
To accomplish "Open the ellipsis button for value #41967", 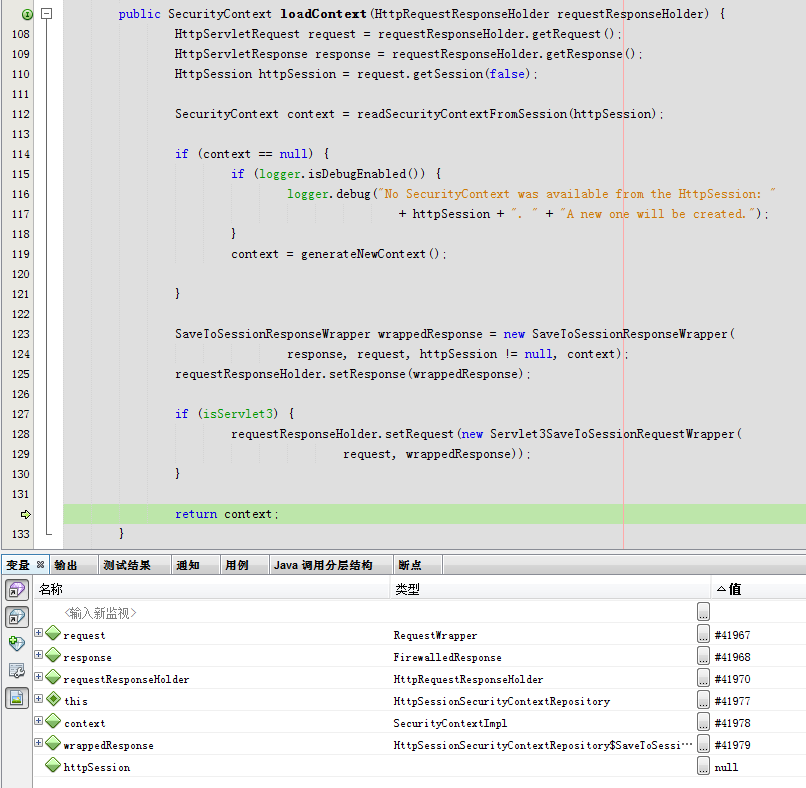I will click(703, 634).
